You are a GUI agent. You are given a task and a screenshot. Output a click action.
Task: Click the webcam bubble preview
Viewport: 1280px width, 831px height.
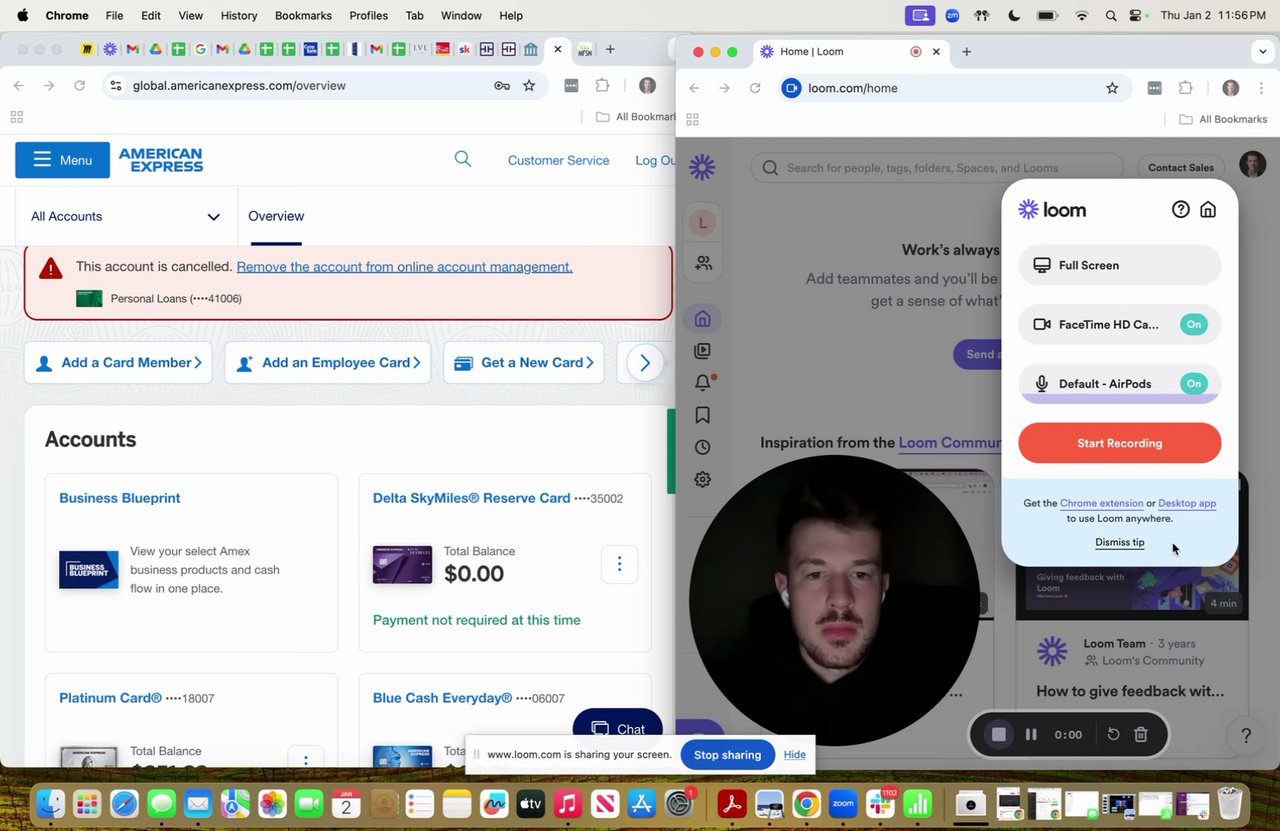834,600
